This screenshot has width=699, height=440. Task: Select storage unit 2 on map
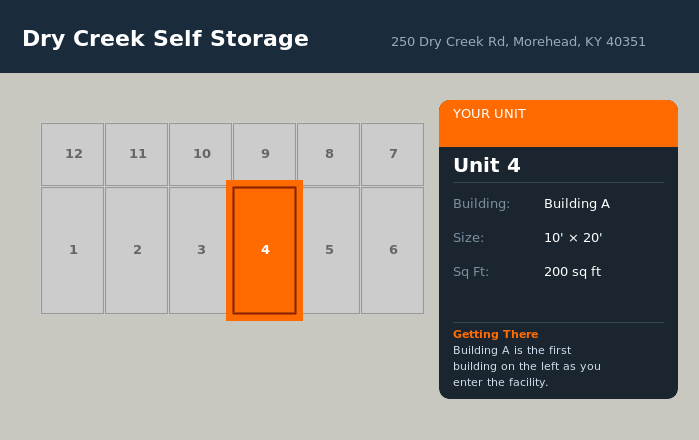[136, 250]
